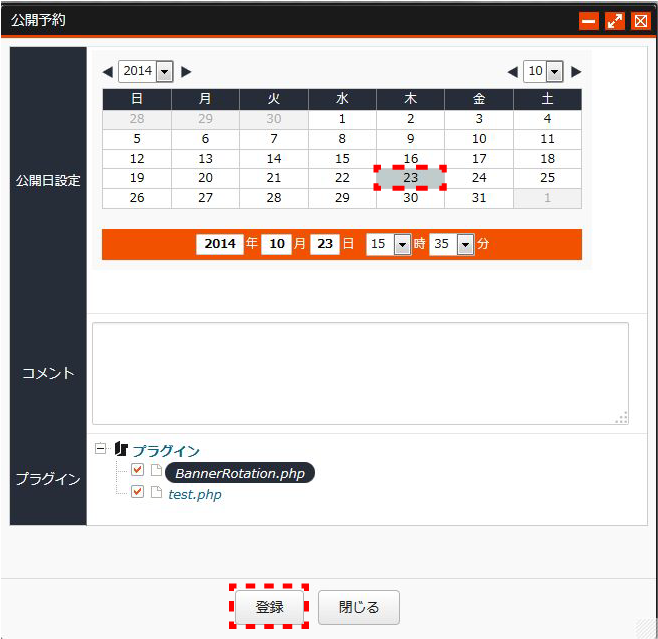
Task: Select greyed November 1 cell
Action: click(x=547, y=198)
